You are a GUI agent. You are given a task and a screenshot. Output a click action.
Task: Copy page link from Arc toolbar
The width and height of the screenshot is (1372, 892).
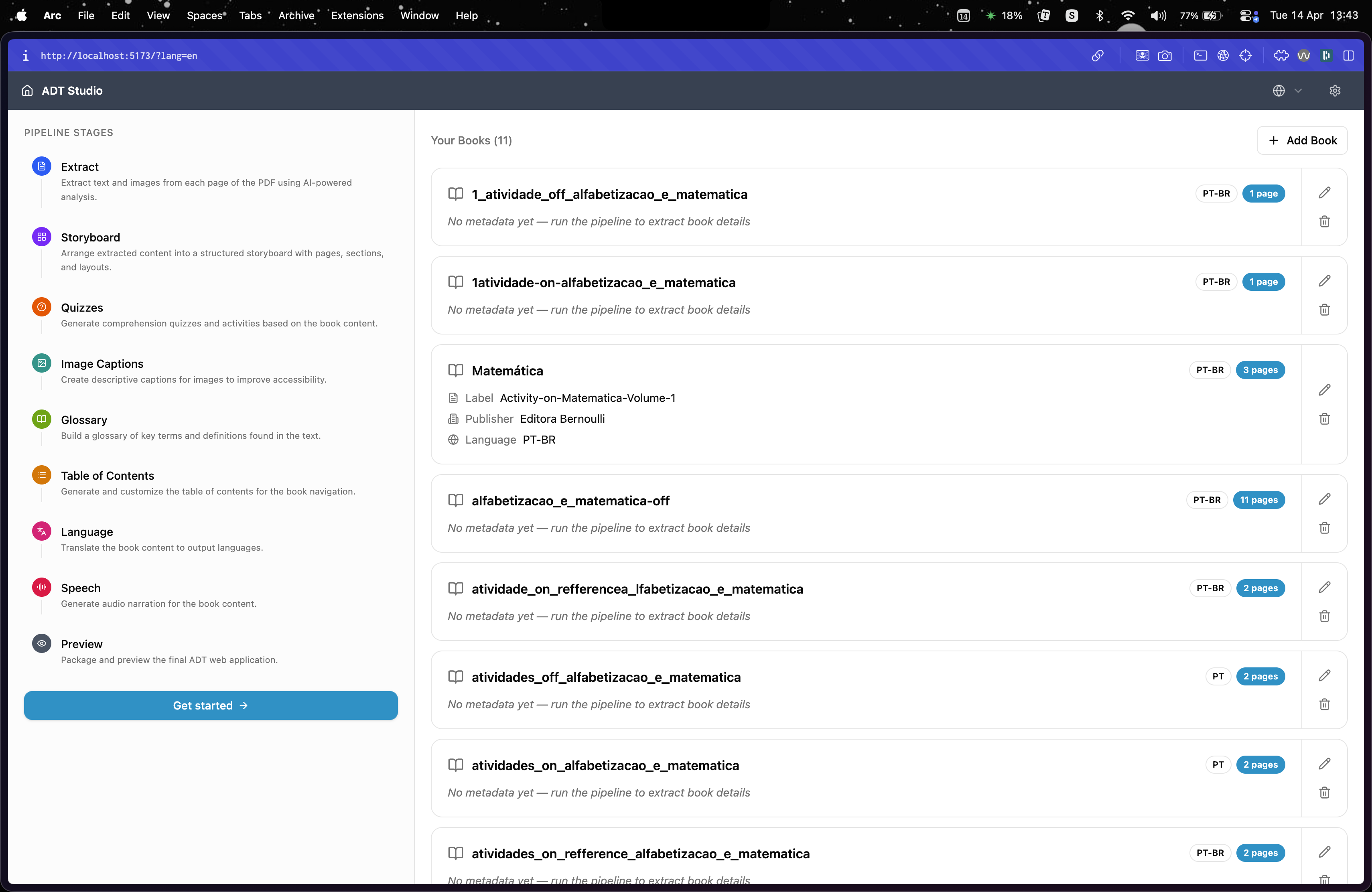click(x=1098, y=55)
